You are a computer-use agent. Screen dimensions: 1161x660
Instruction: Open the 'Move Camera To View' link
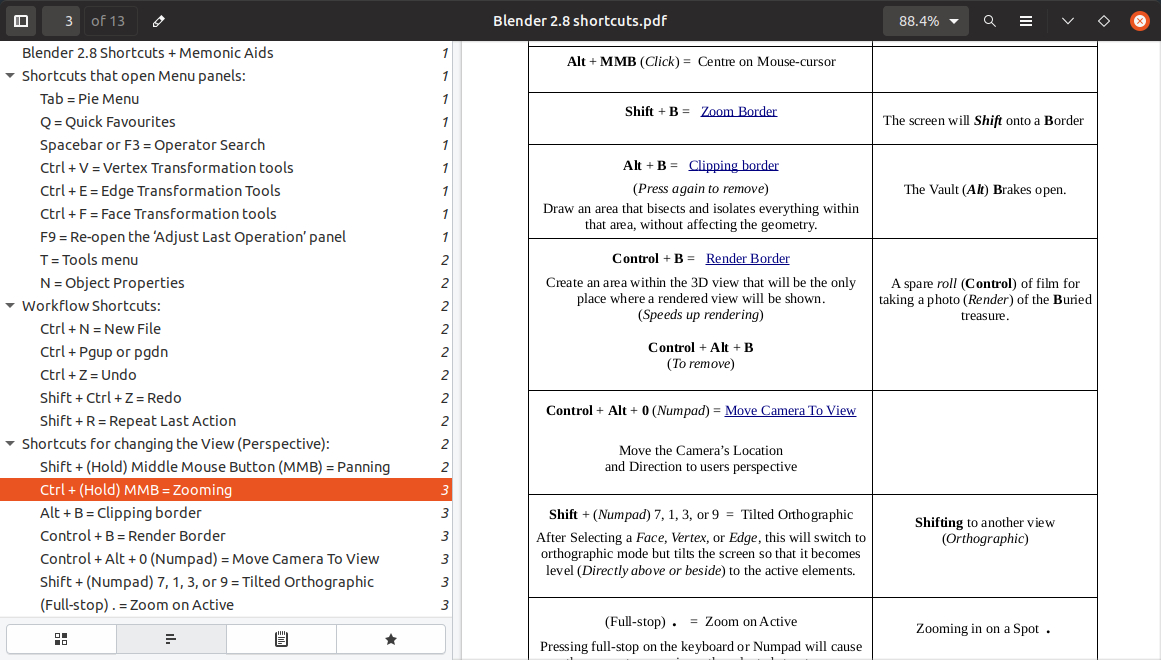pyautogui.click(x=790, y=410)
